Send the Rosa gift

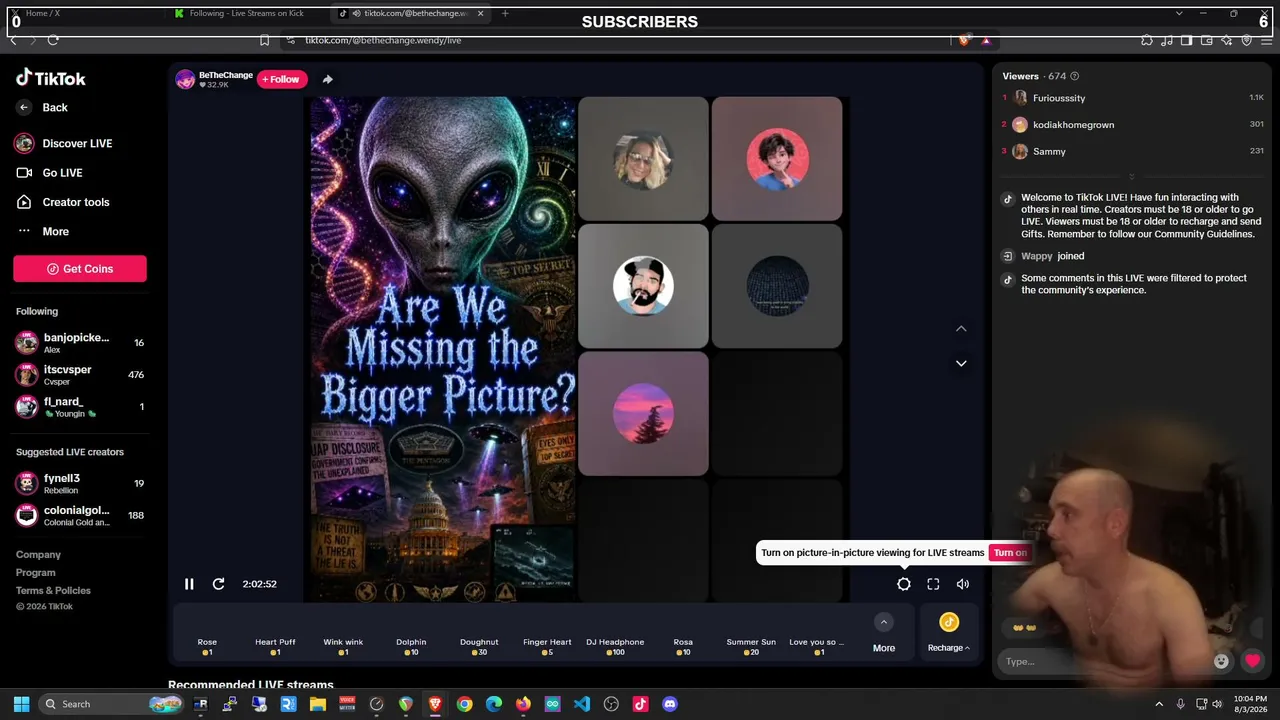pyautogui.click(x=683, y=636)
